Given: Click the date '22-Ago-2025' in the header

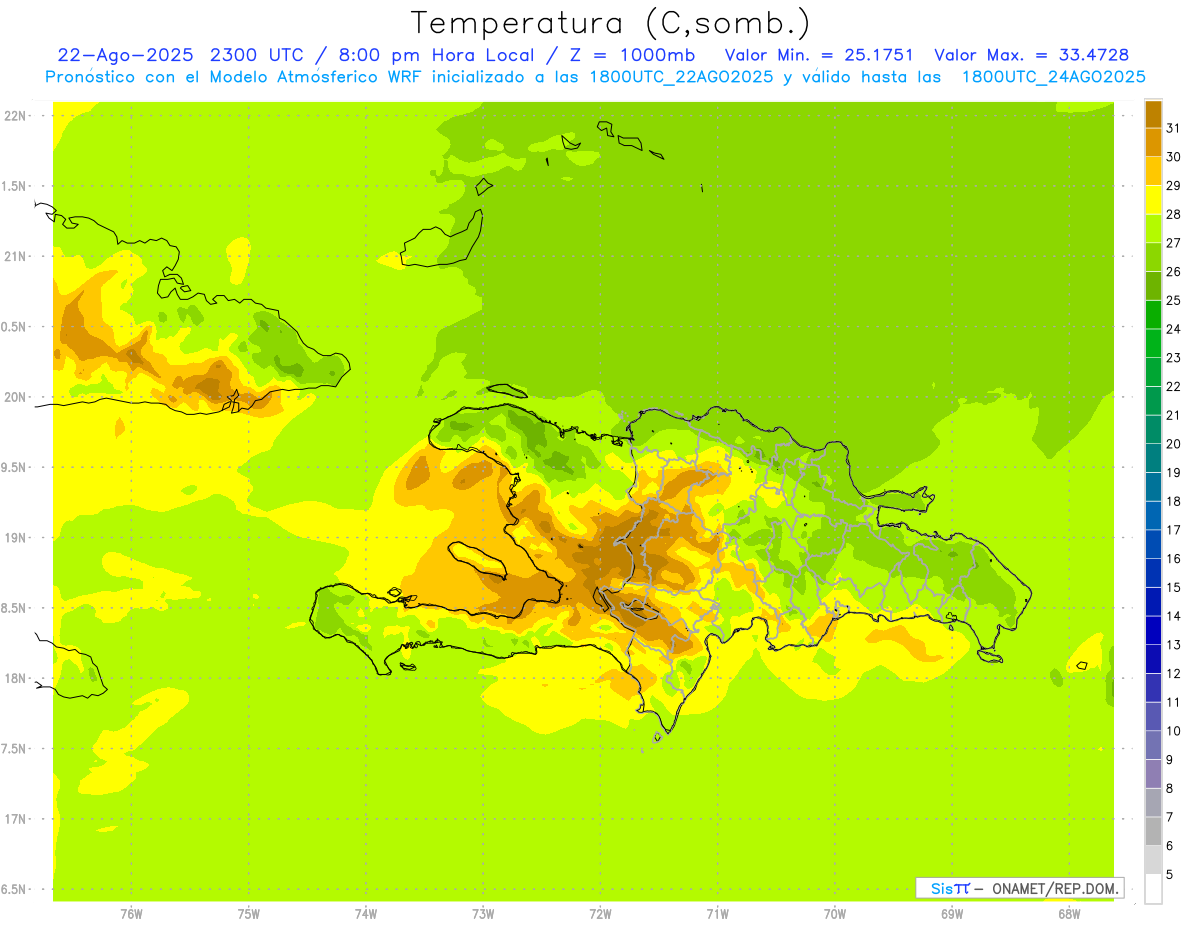Looking at the screenshot, I should click(x=126, y=55).
